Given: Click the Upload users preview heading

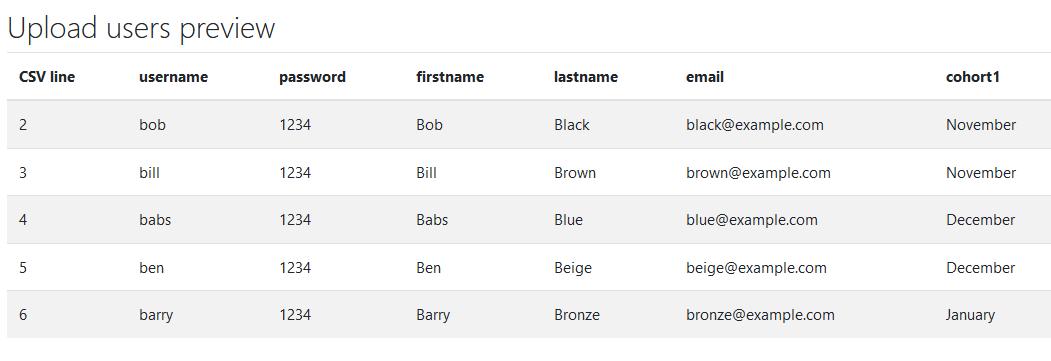Looking at the screenshot, I should [x=141, y=29].
